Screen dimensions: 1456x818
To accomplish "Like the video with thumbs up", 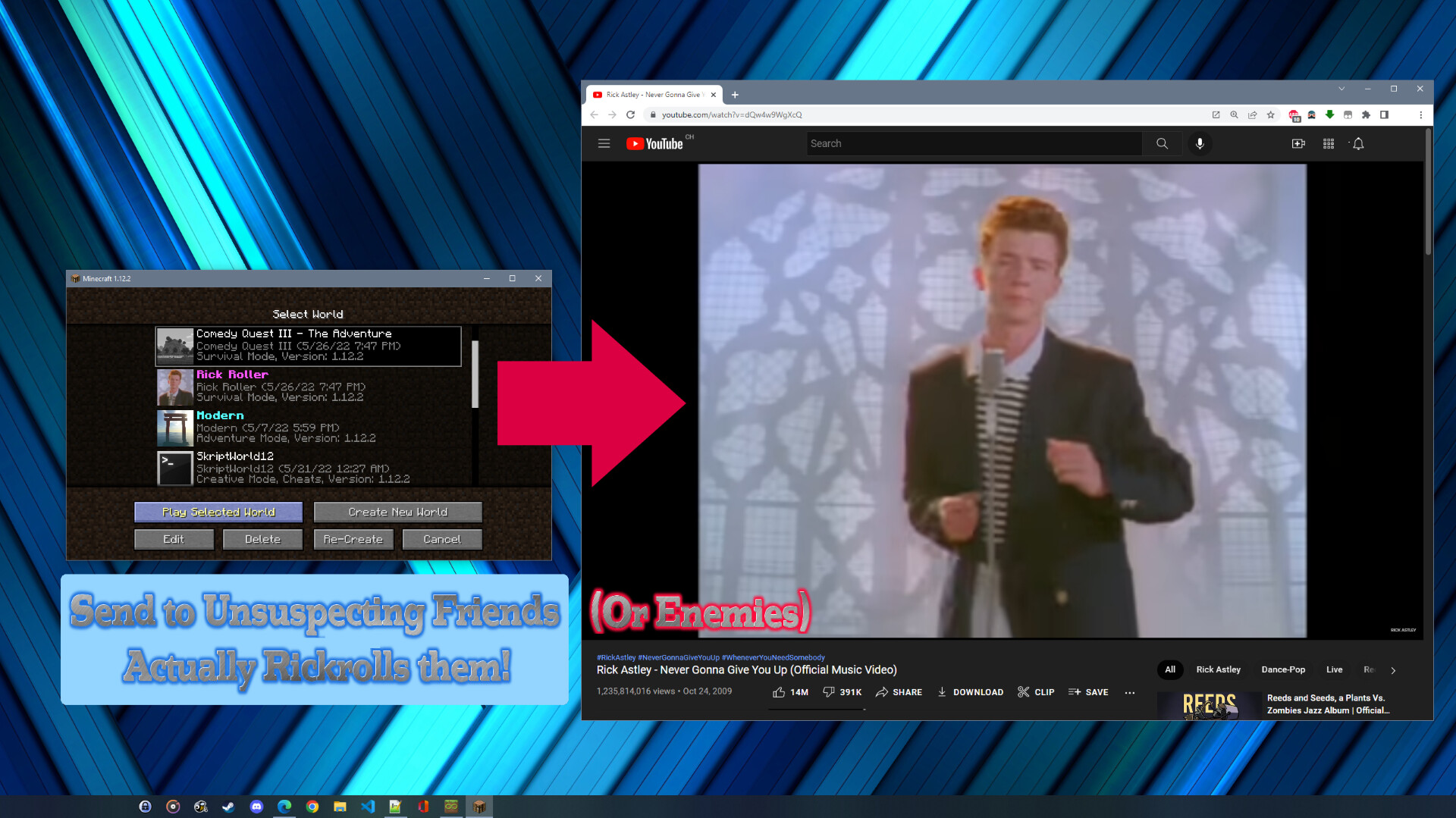I will [x=780, y=692].
